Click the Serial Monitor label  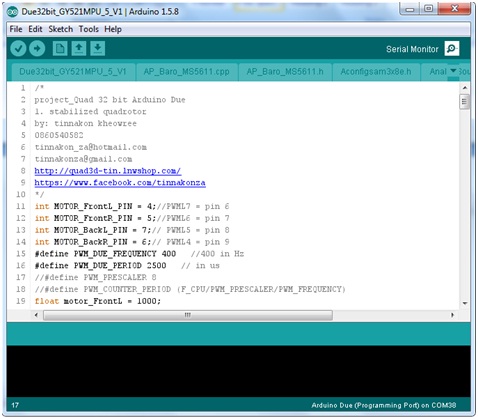[x=412, y=49]
